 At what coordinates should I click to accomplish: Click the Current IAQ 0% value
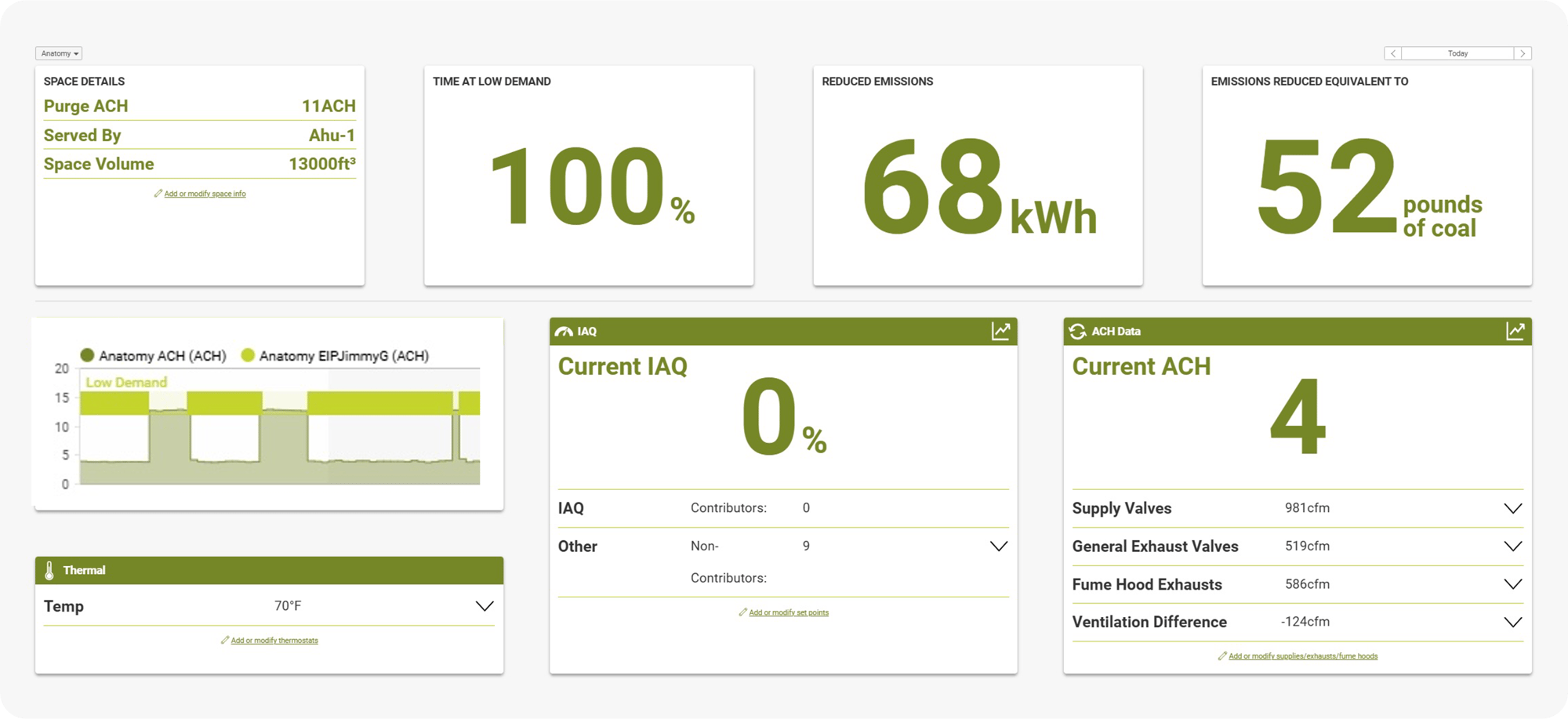[x=784, y=417]
